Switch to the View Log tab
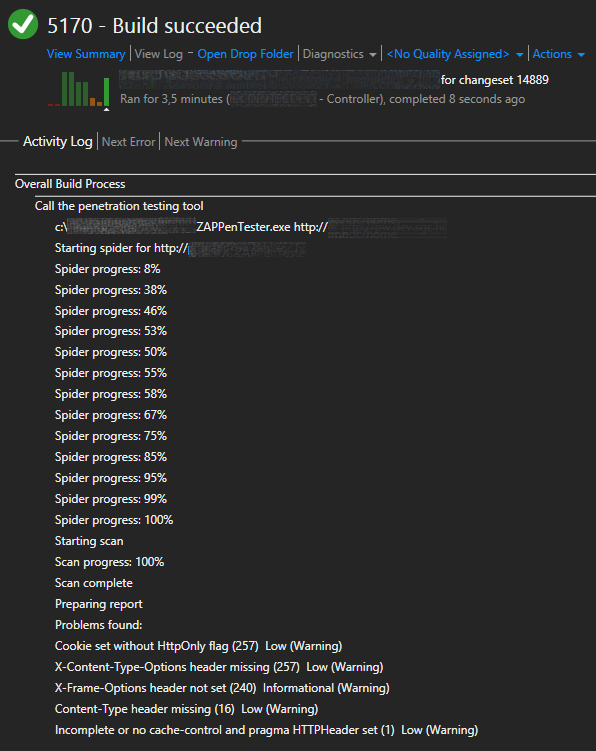This screenshot has width=596, height=751. 159,54
